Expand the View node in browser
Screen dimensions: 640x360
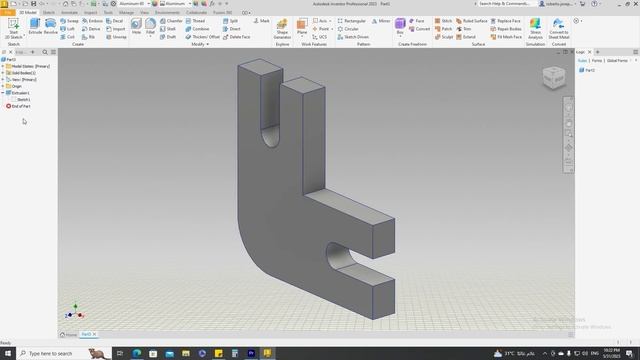click(3, 80)
